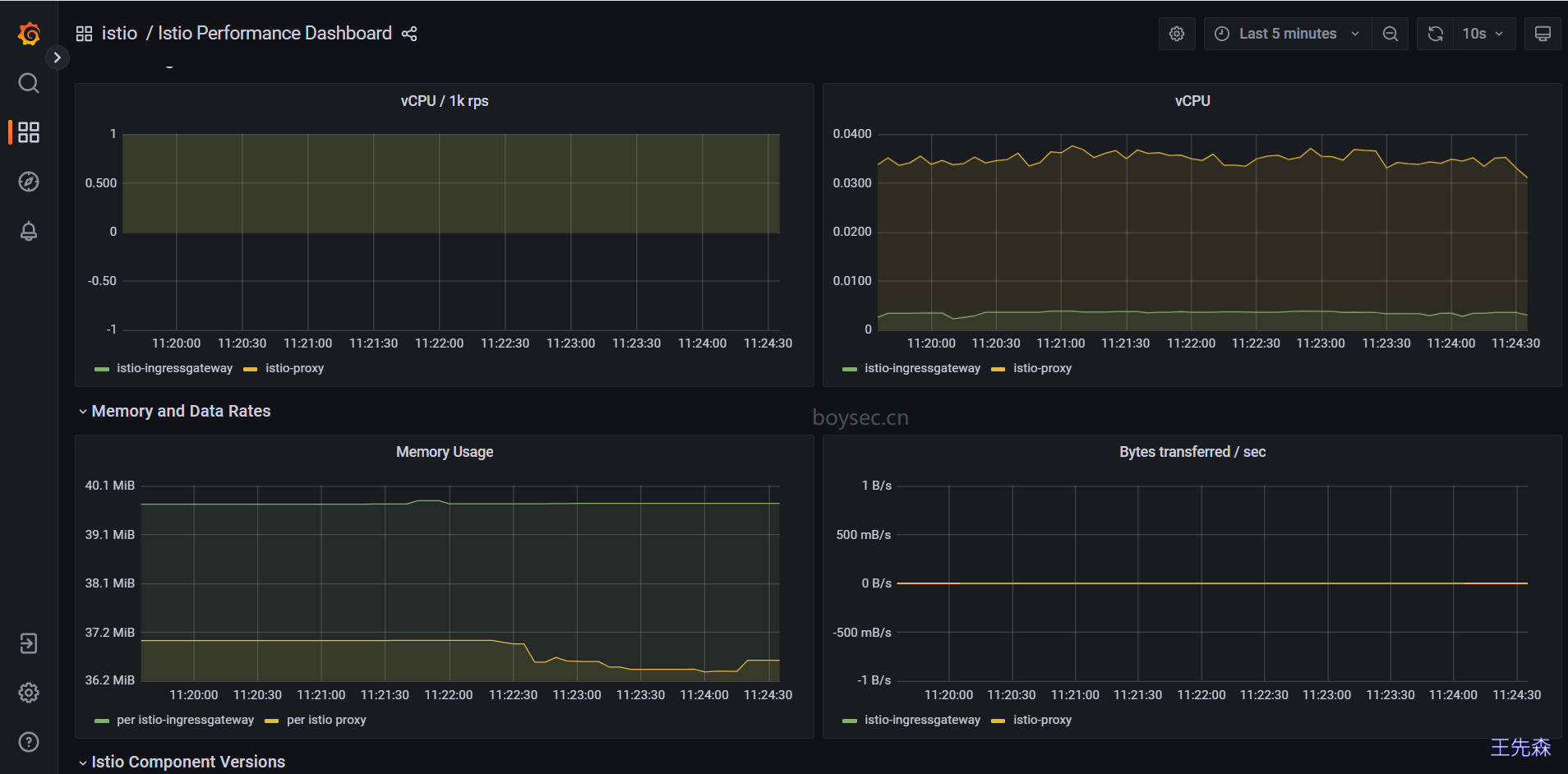Click the sign-in icon in sidebar

click(x=29, y=643)
